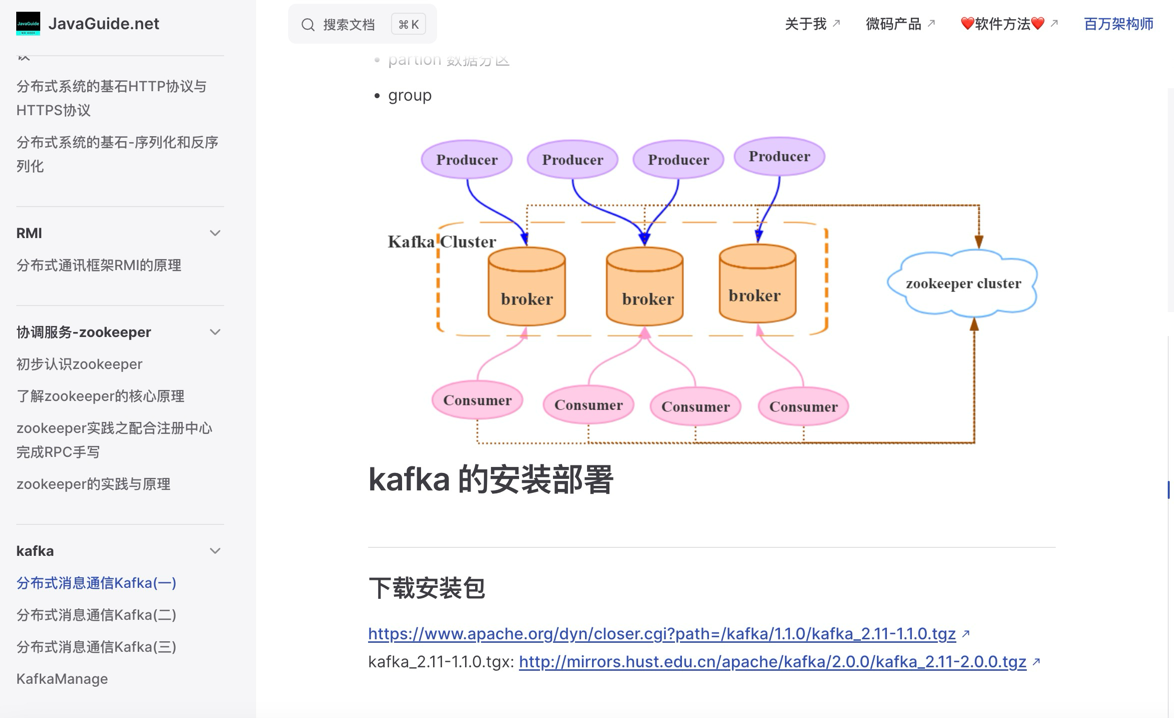1174x718 pixels.
Task: Click the kafka_2.11-1.1.0.tgx label text
Action: [440, 662]
